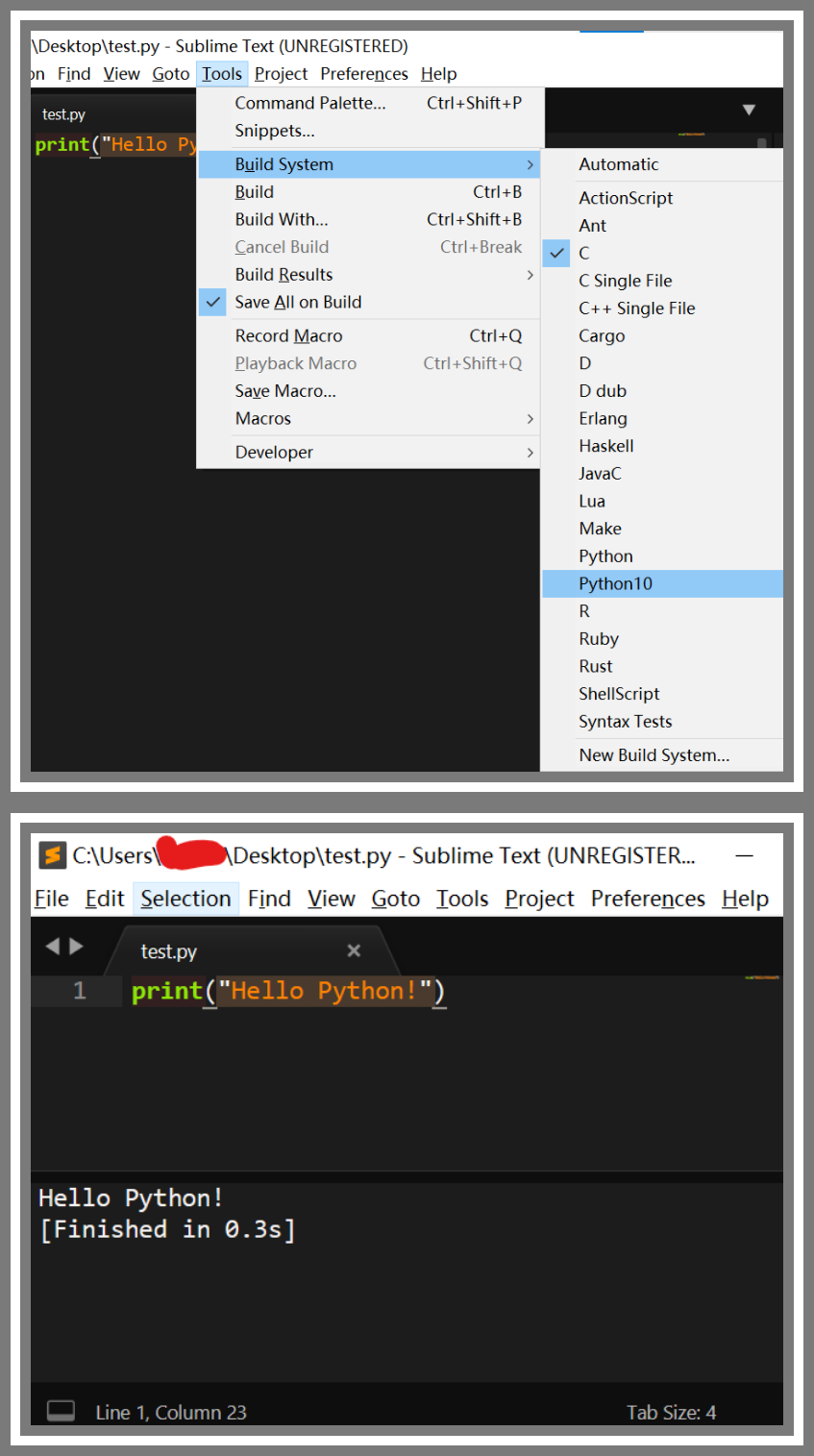This screenshot has height=1456, width=814.
Task: Select the Ruby build system
Action: (663, 638)
